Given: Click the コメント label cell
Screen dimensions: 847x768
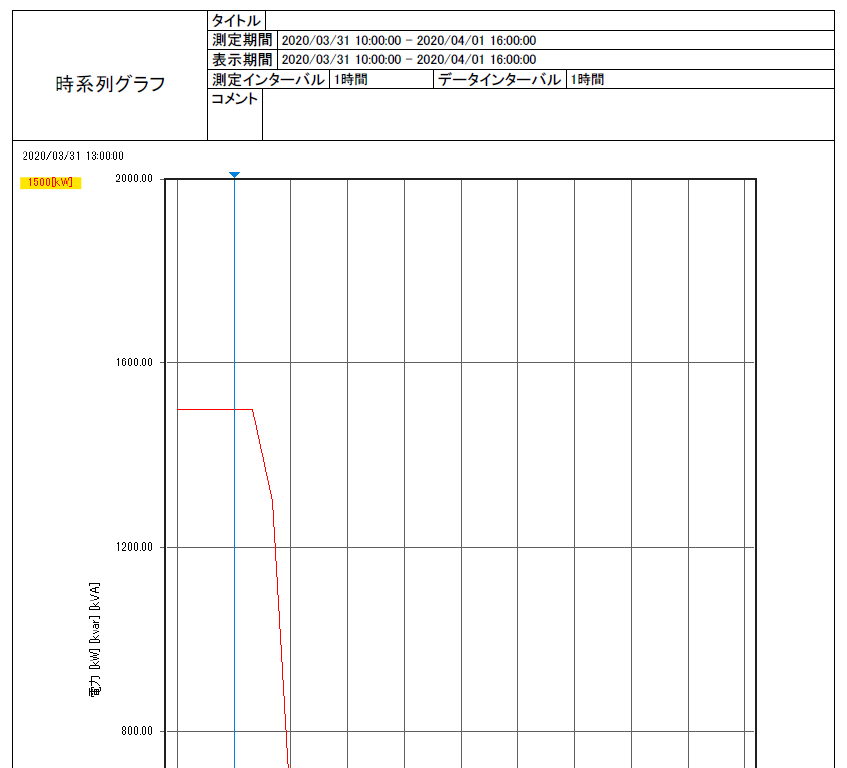Looking at the screenshot, I should [x=235, y=99].
